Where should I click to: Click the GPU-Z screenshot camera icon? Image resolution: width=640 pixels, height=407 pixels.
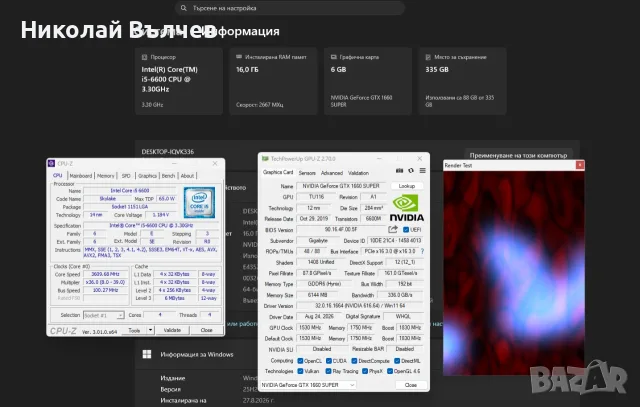click(400, 171)
